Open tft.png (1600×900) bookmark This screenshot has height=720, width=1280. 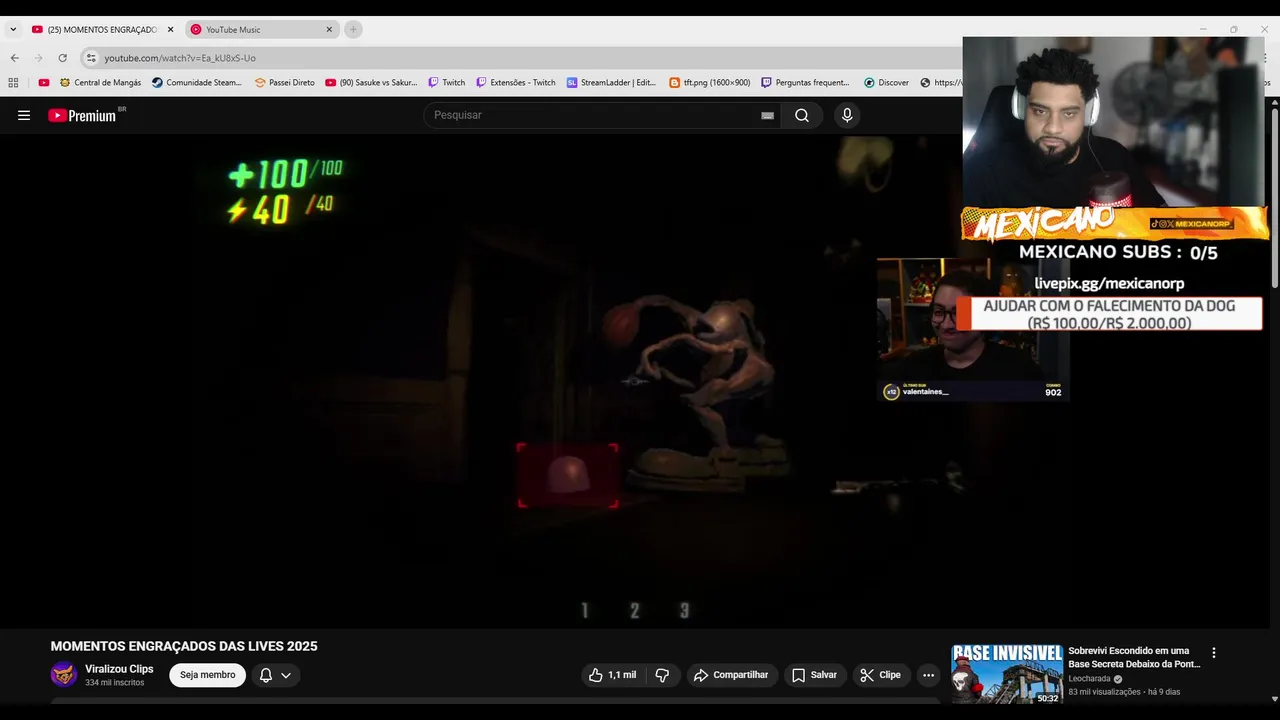(x=709, y=83)
